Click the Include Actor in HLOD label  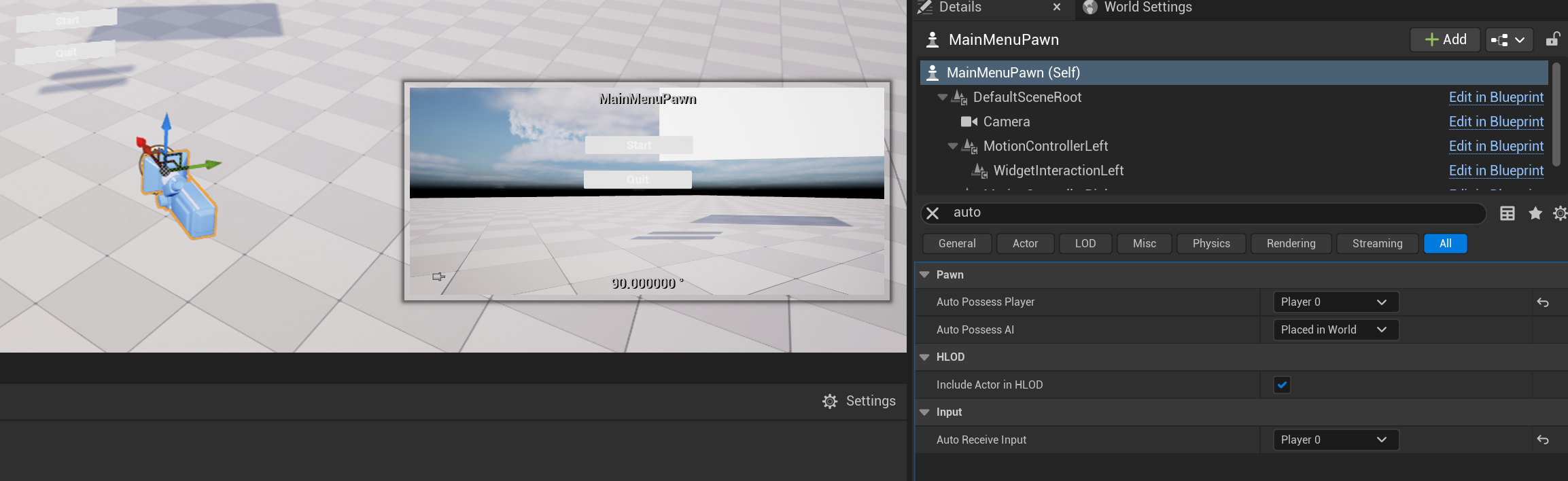(x=990, y=385)
